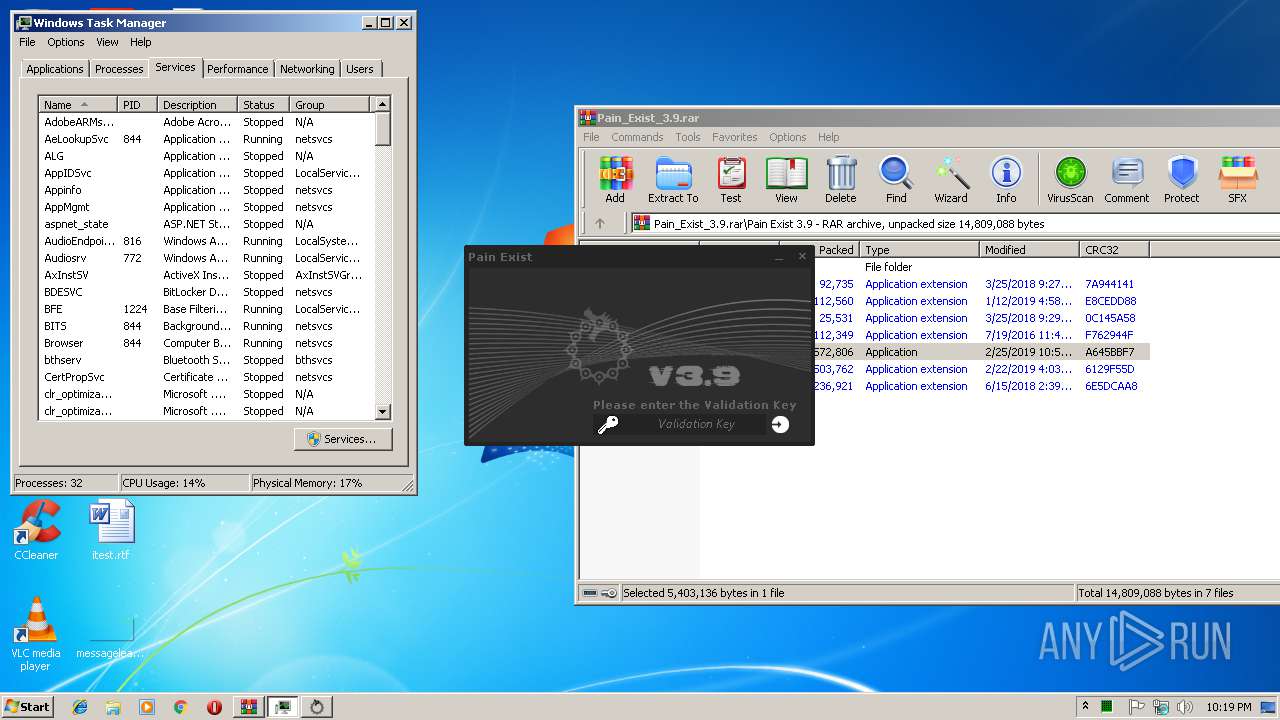Open the WinRAR Favorites menu
This screenshot has height=720, width=1280.
pos(735,137)
